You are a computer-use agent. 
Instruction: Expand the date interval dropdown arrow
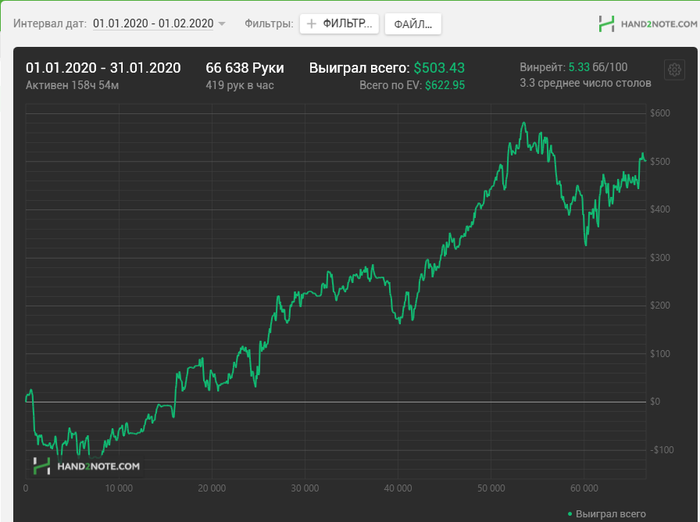pos(221,24)
